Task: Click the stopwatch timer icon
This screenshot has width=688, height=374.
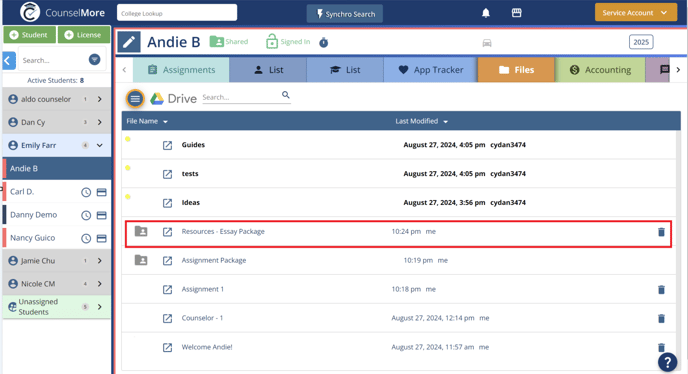Action: pos(323,42)
